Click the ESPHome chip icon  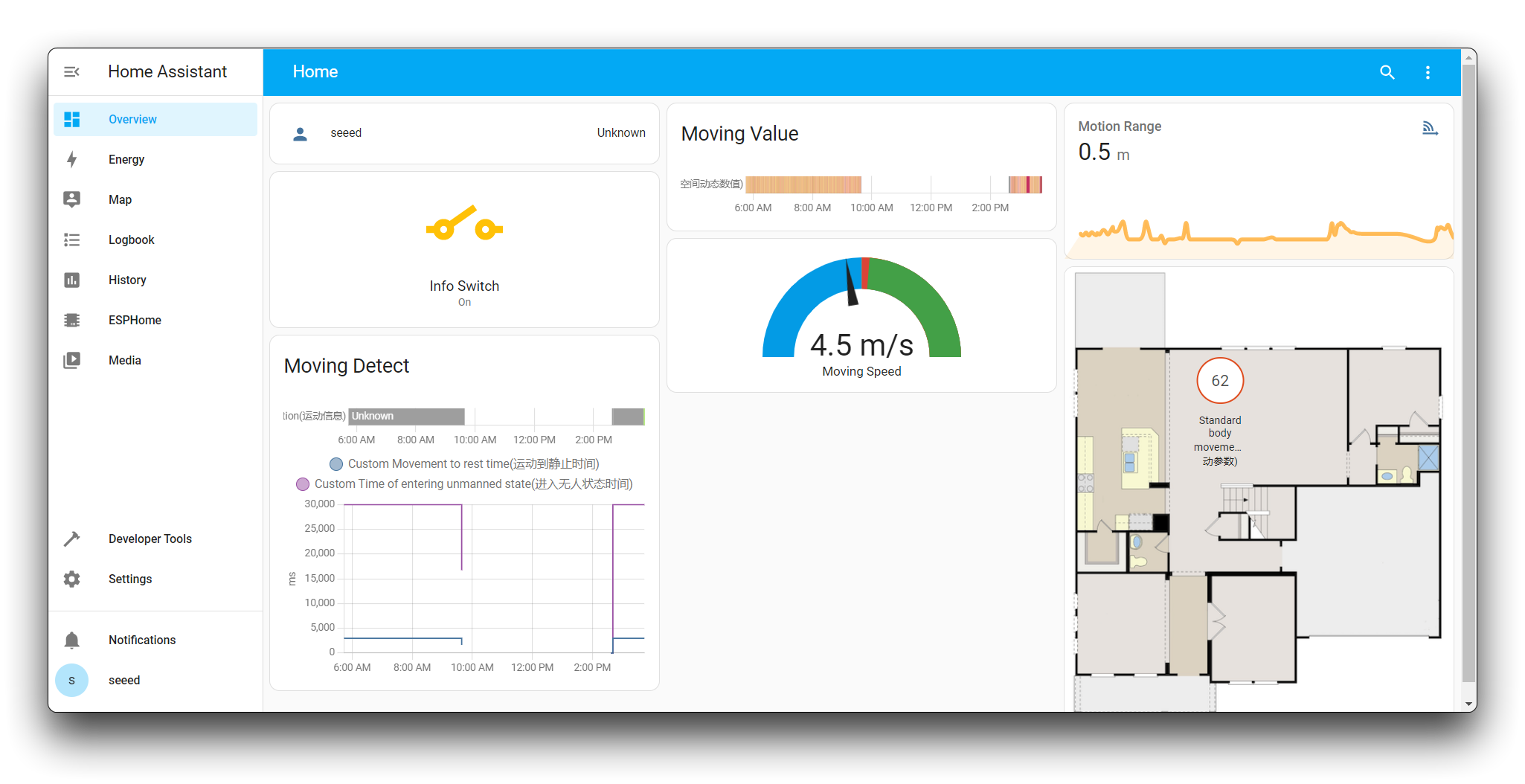tap(72, 320)
